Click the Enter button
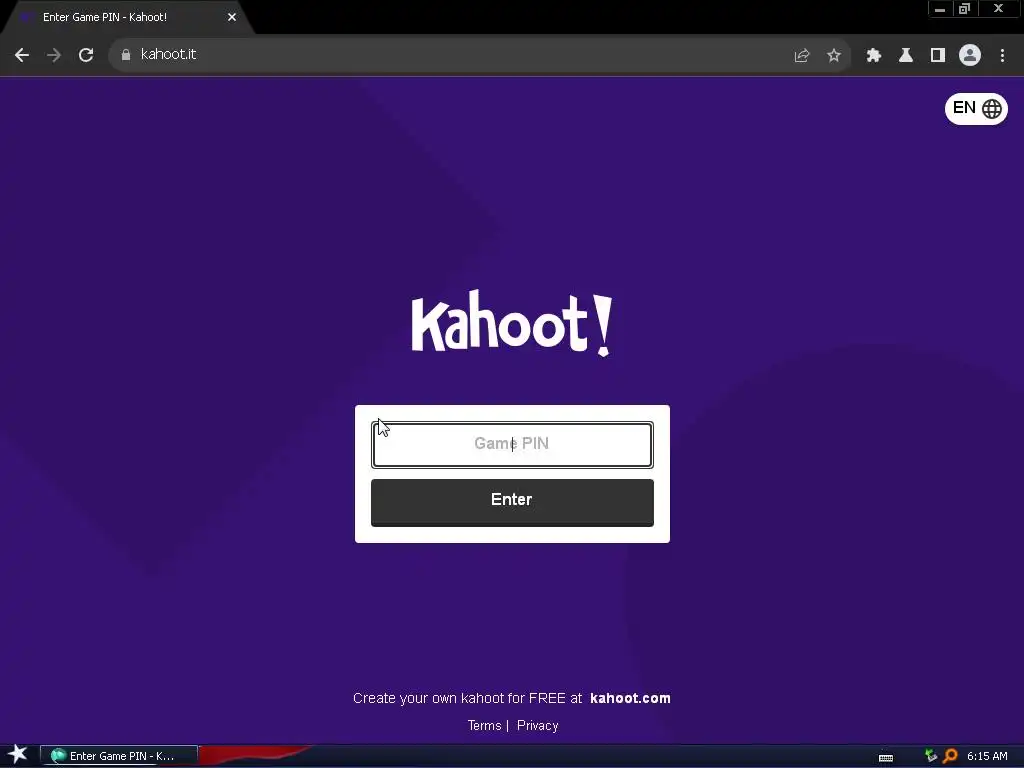The height and width of the screenshot is (768, 1024). tap(512, 502)
